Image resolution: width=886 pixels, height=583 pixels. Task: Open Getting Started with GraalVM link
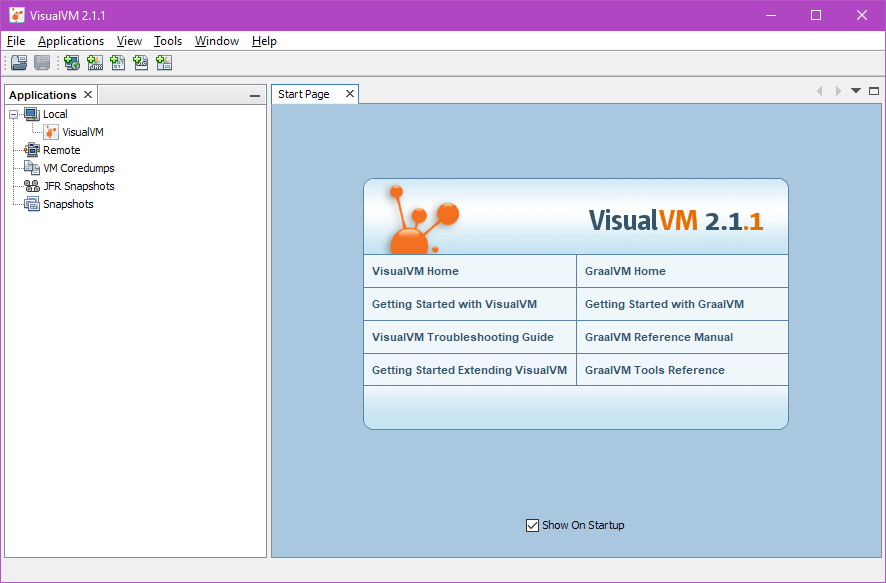pyautogui.click(x=664, y=304)
